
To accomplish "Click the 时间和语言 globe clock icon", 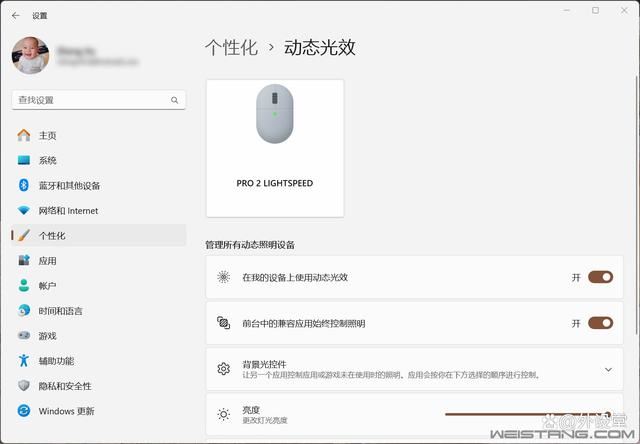I will (x=24, y=311).
